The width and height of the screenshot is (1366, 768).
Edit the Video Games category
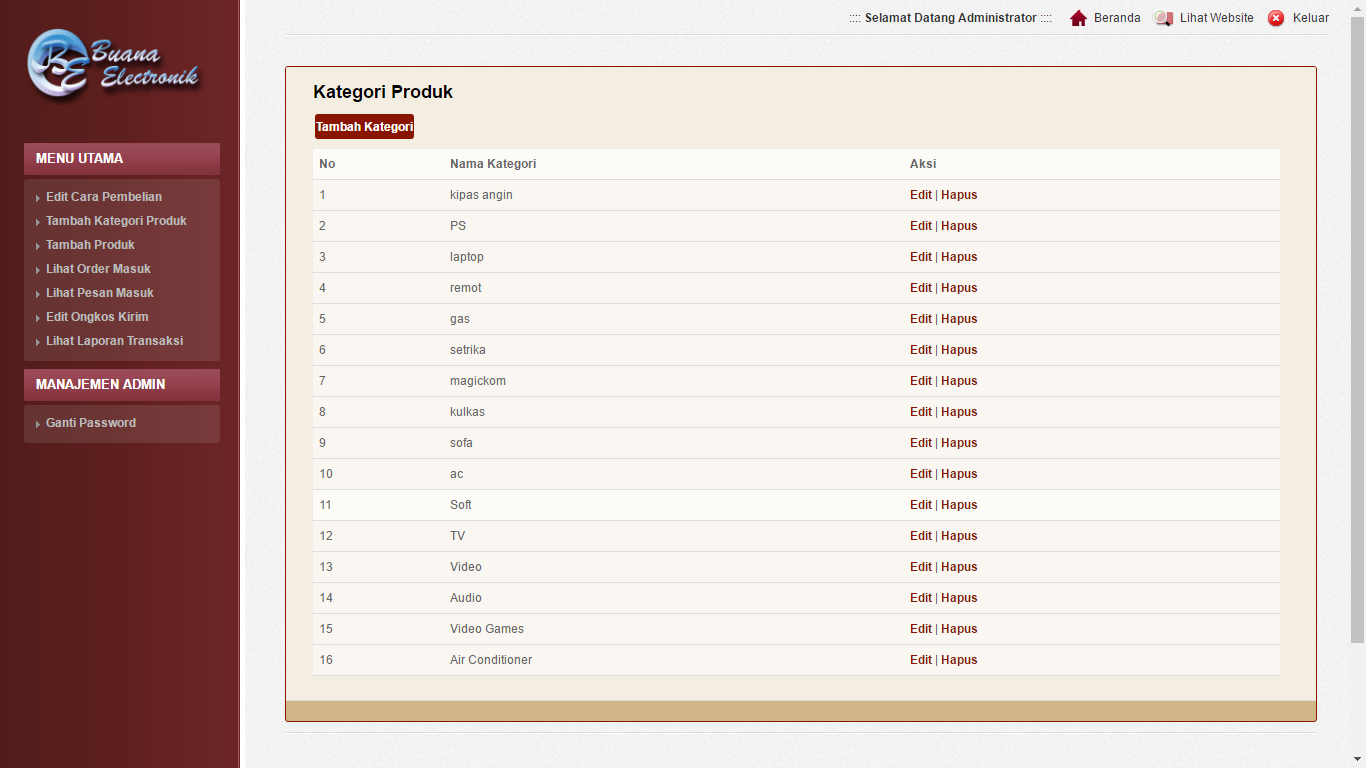(921, 629)
